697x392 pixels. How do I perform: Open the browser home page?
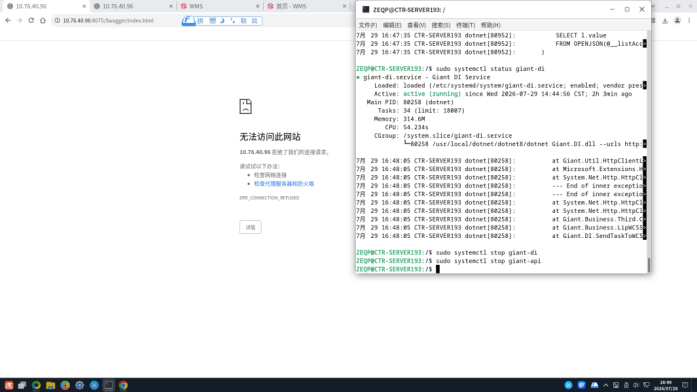point(43,20)
